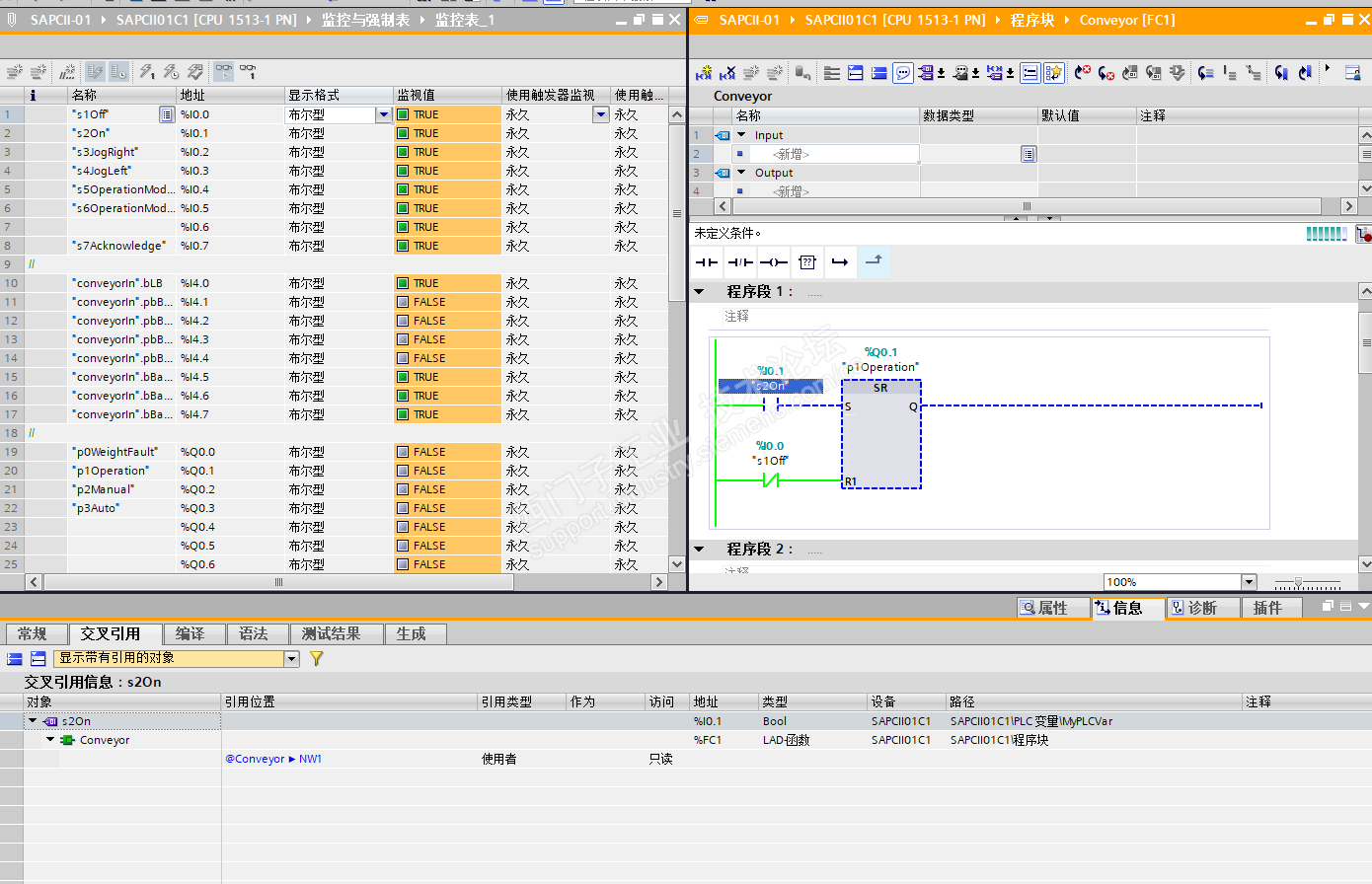
Task: Insert a normally open contact
Action: click(x=707, y=262)
